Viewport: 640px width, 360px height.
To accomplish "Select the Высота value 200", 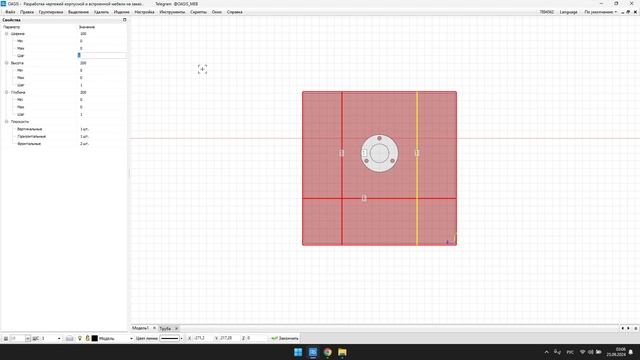I will [x=83, y=63].
